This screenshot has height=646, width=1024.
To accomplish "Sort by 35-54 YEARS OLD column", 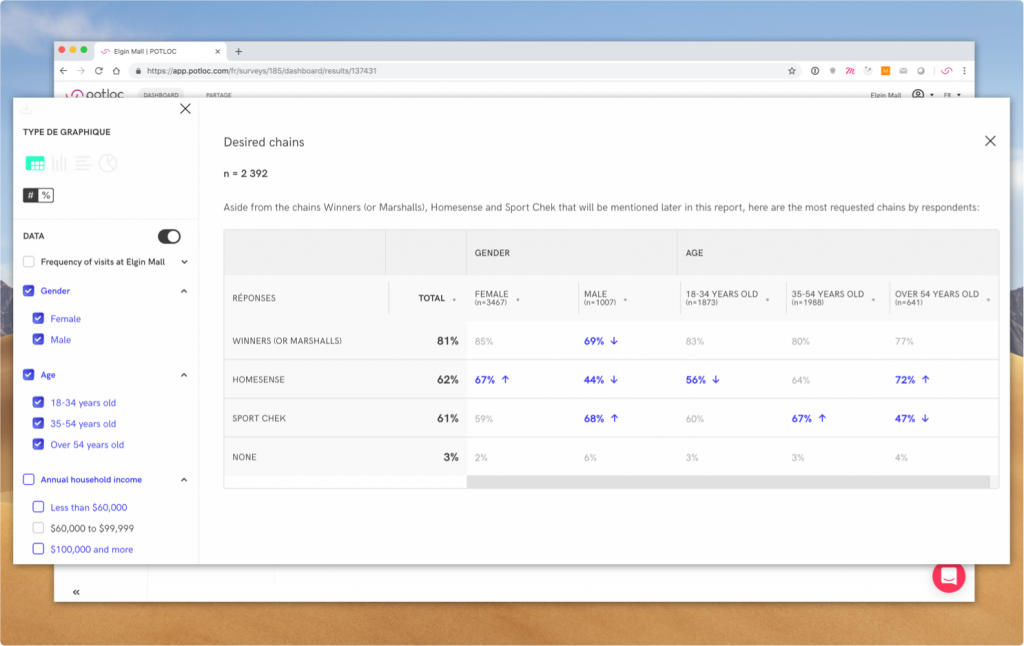I will pos(833,298).
